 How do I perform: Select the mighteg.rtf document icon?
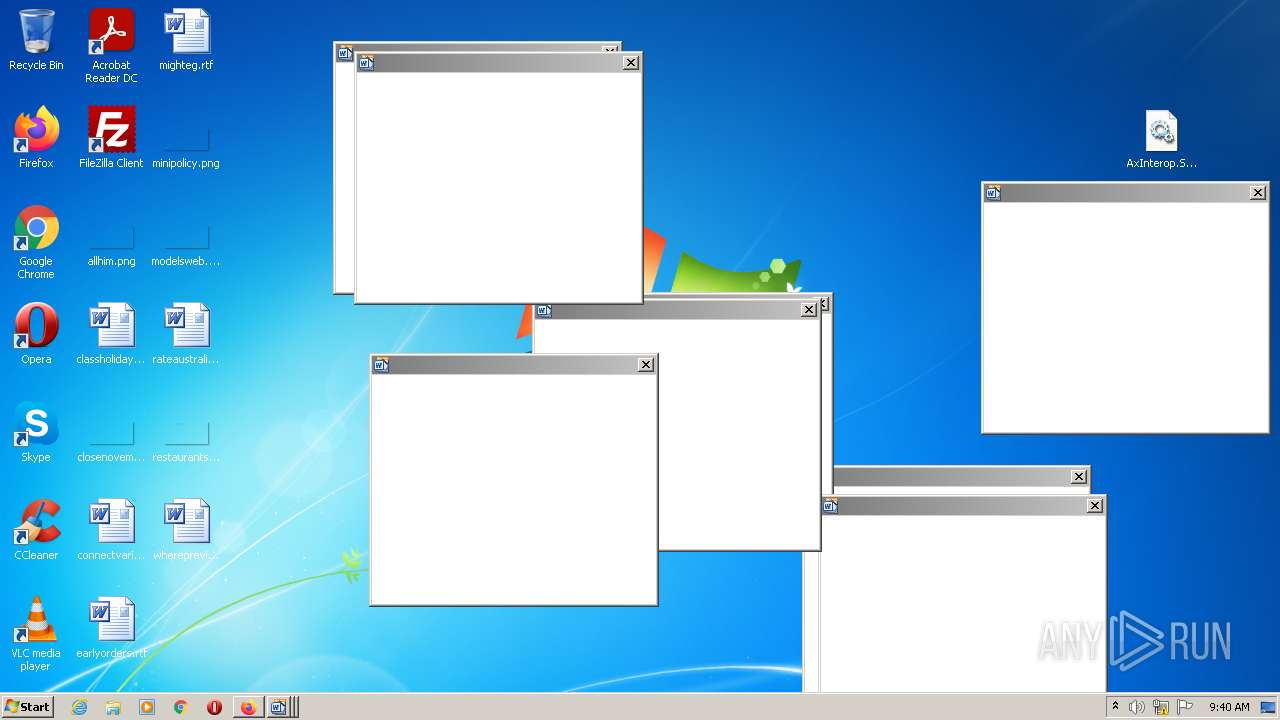pyautogui.click(x=186, y=40)
